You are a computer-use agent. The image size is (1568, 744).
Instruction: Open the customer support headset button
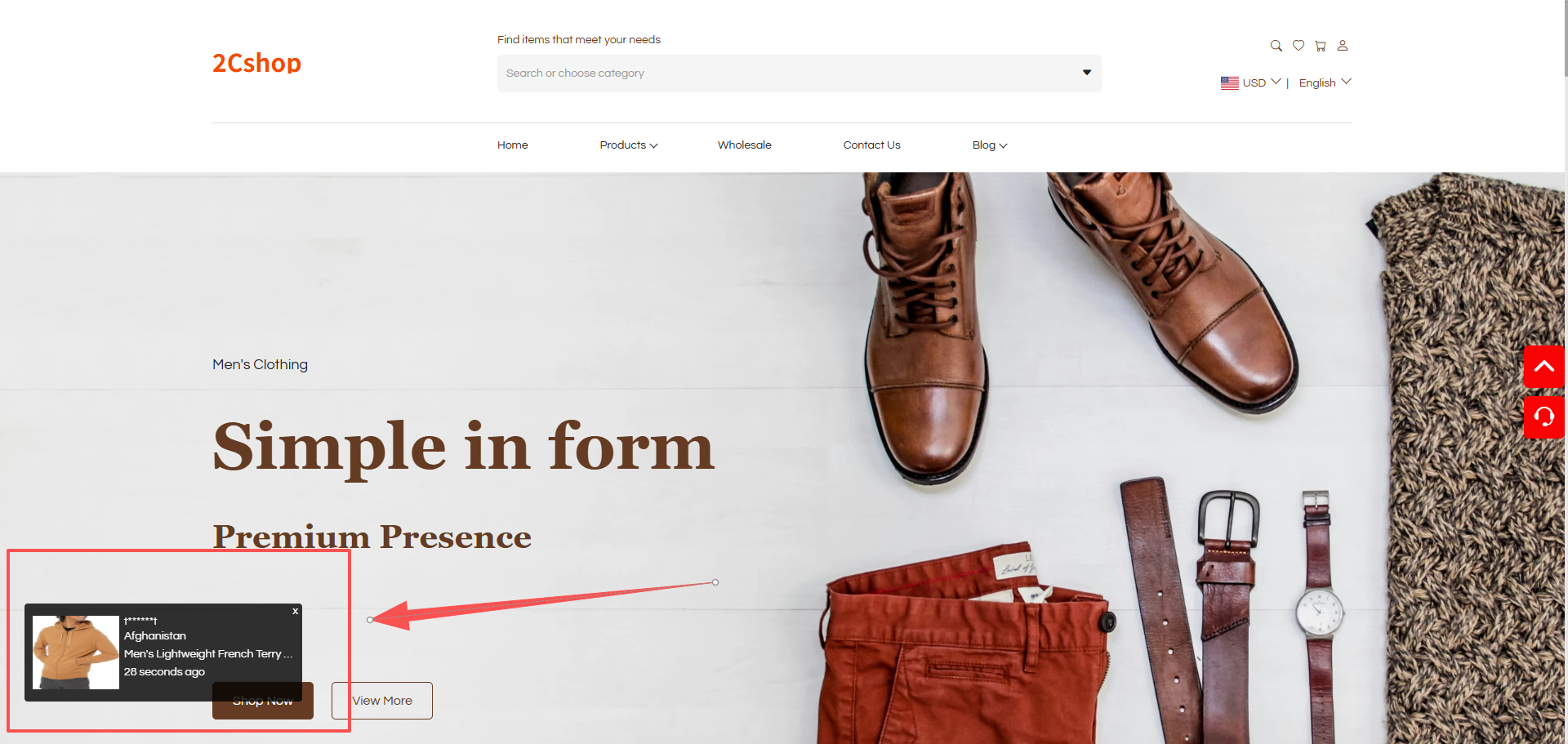[1544, 417]
